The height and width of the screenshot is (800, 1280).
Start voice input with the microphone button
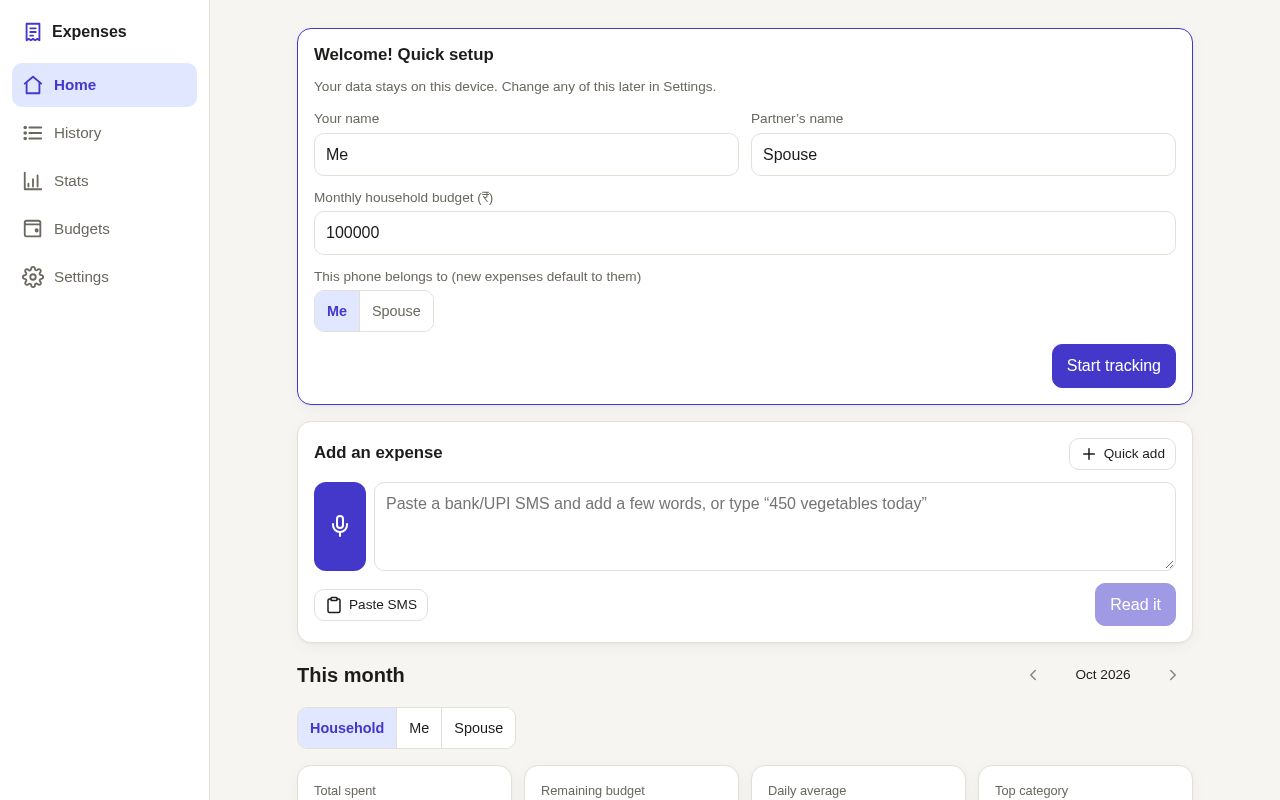[x=340, y=527]
